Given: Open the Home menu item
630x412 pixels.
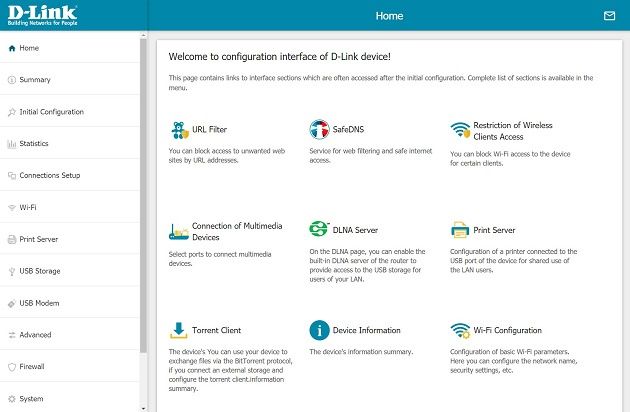Looking at the screenshot, I should click(70, 48).
